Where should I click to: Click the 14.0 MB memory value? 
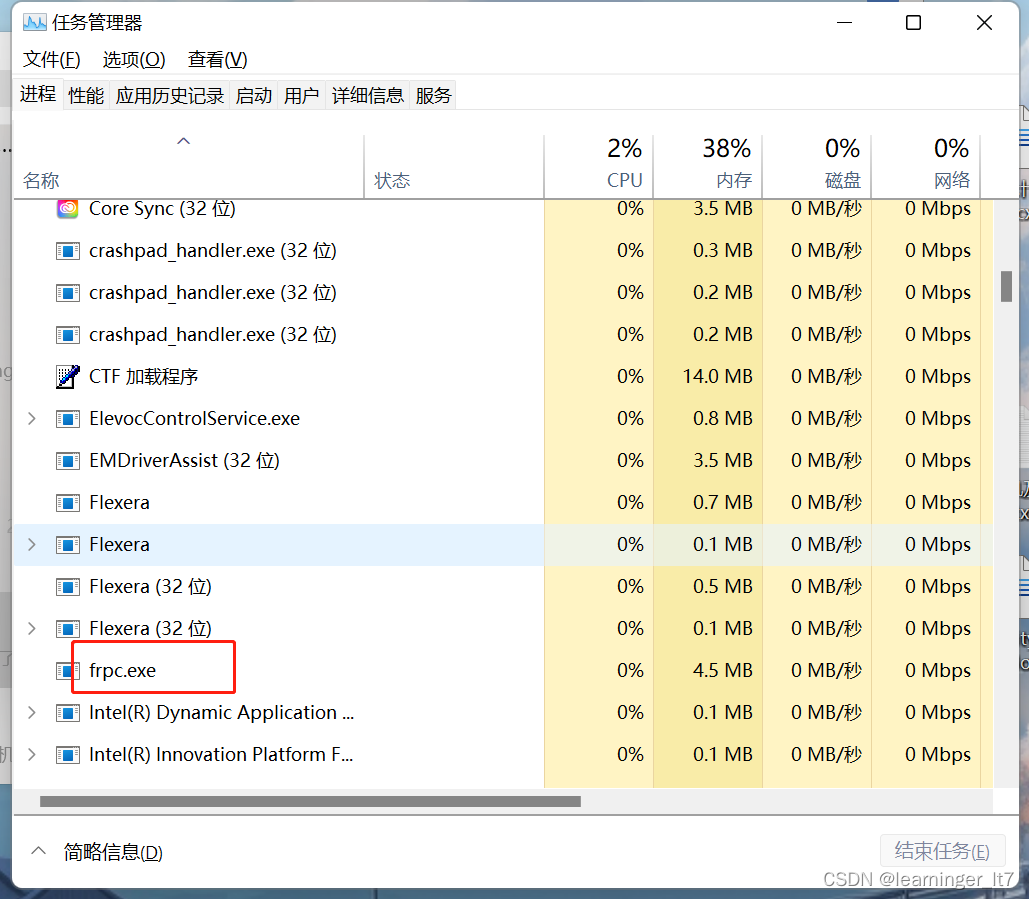pos(717,377)
